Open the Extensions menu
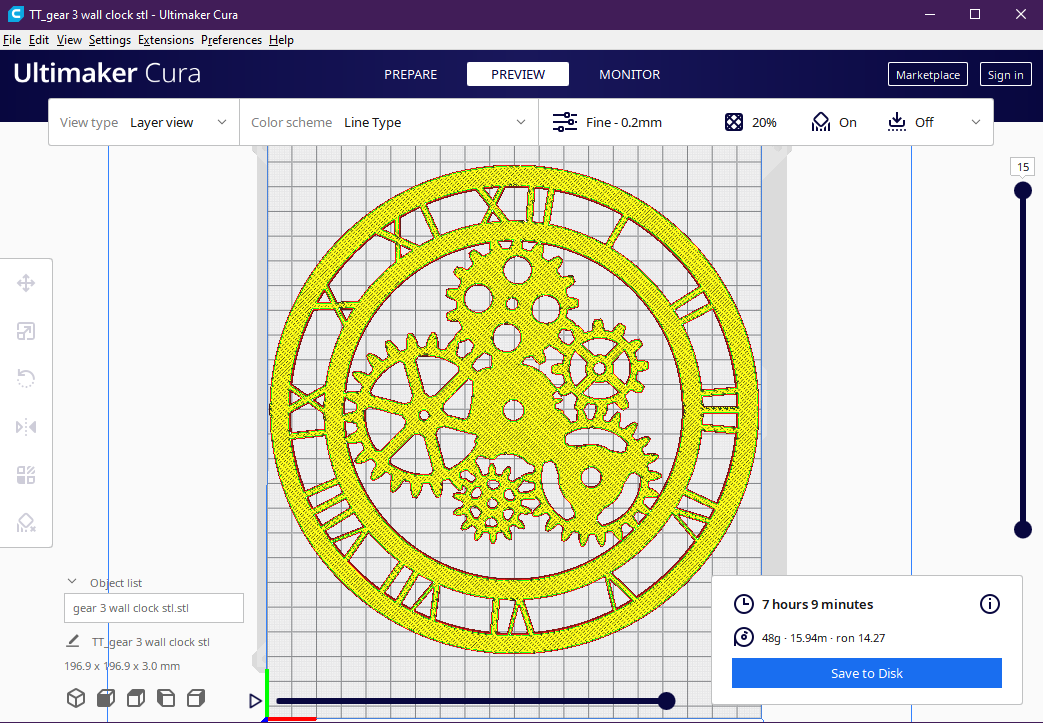The height and width of the screenshot is (723, 1043). [x=166, y=40]
